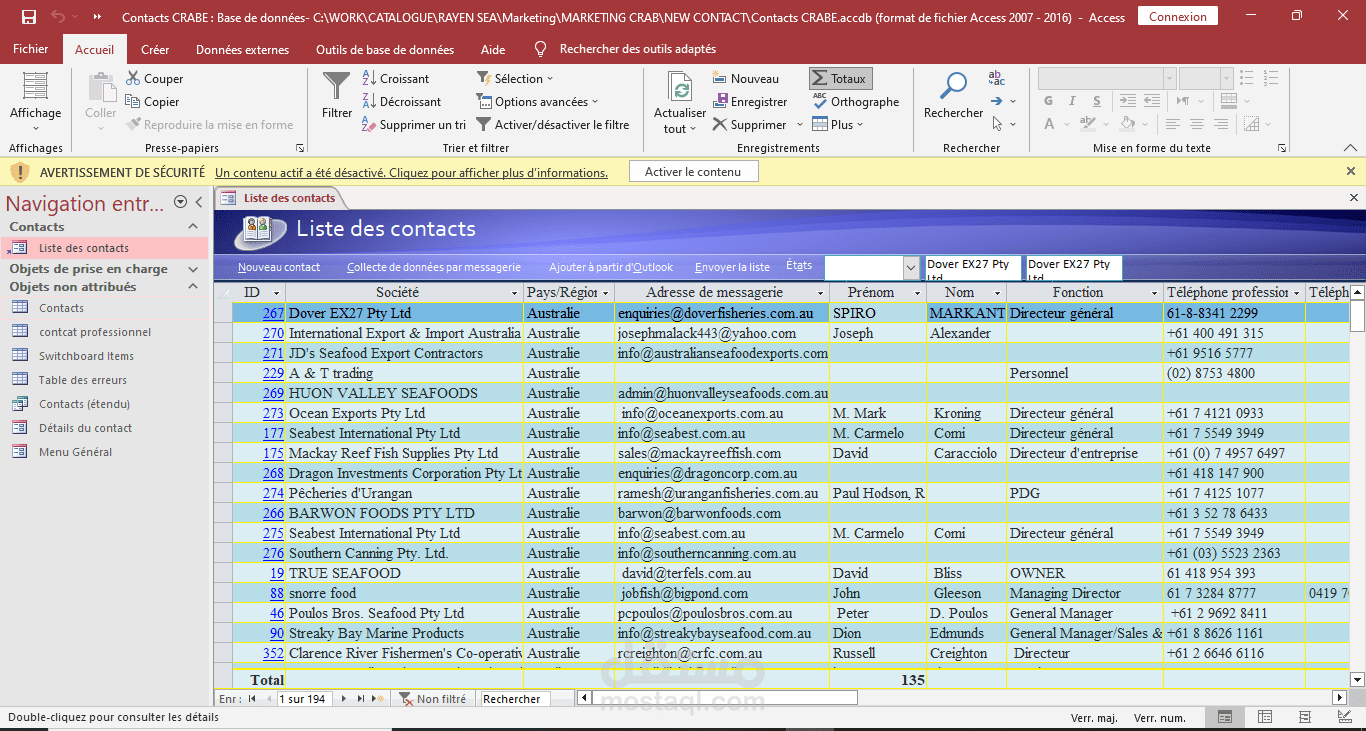Click the Non filtré filter indicator
This screenshot has height=731, width=1366.
pos(433,699)
